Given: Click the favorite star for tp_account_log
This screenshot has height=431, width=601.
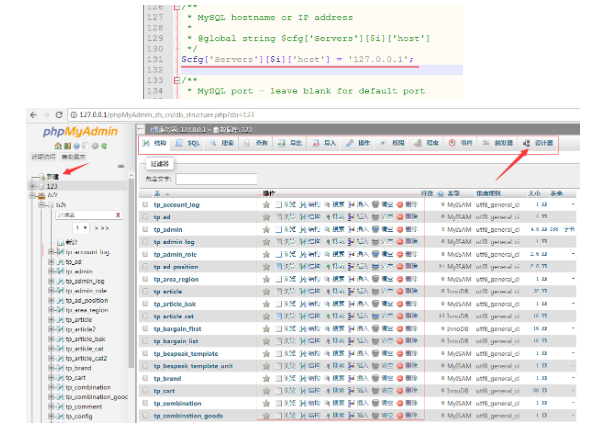Looking at the screenshot, I should click(x=266, y=205).
